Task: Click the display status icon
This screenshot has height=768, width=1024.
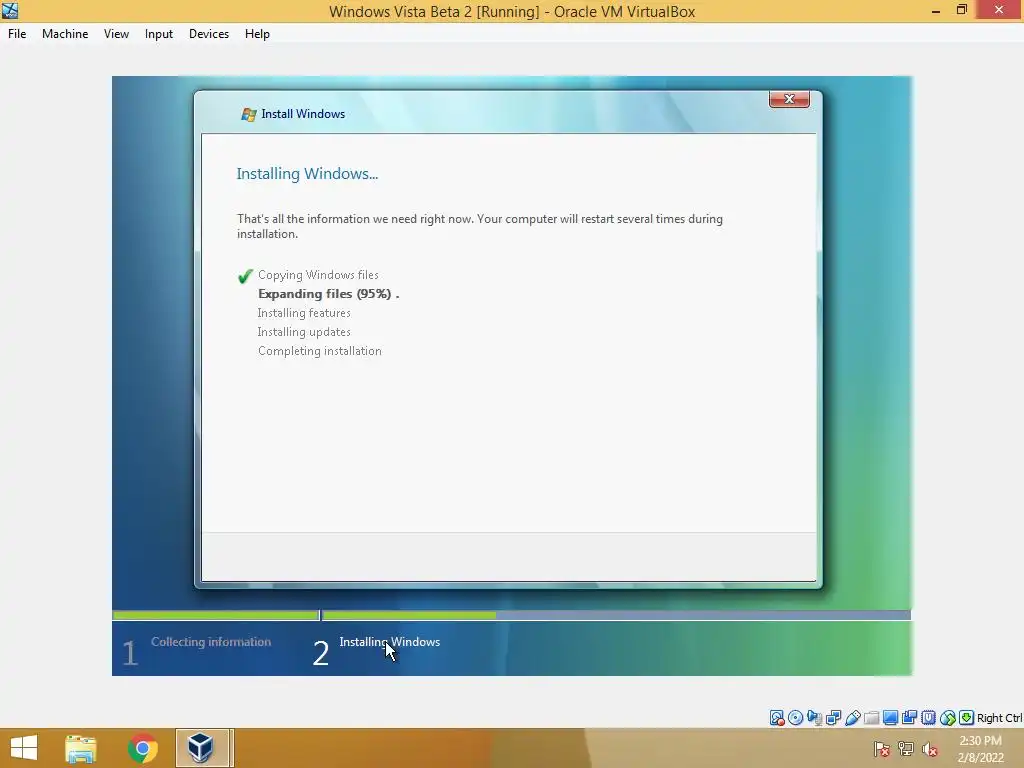Action: point(890,718)
